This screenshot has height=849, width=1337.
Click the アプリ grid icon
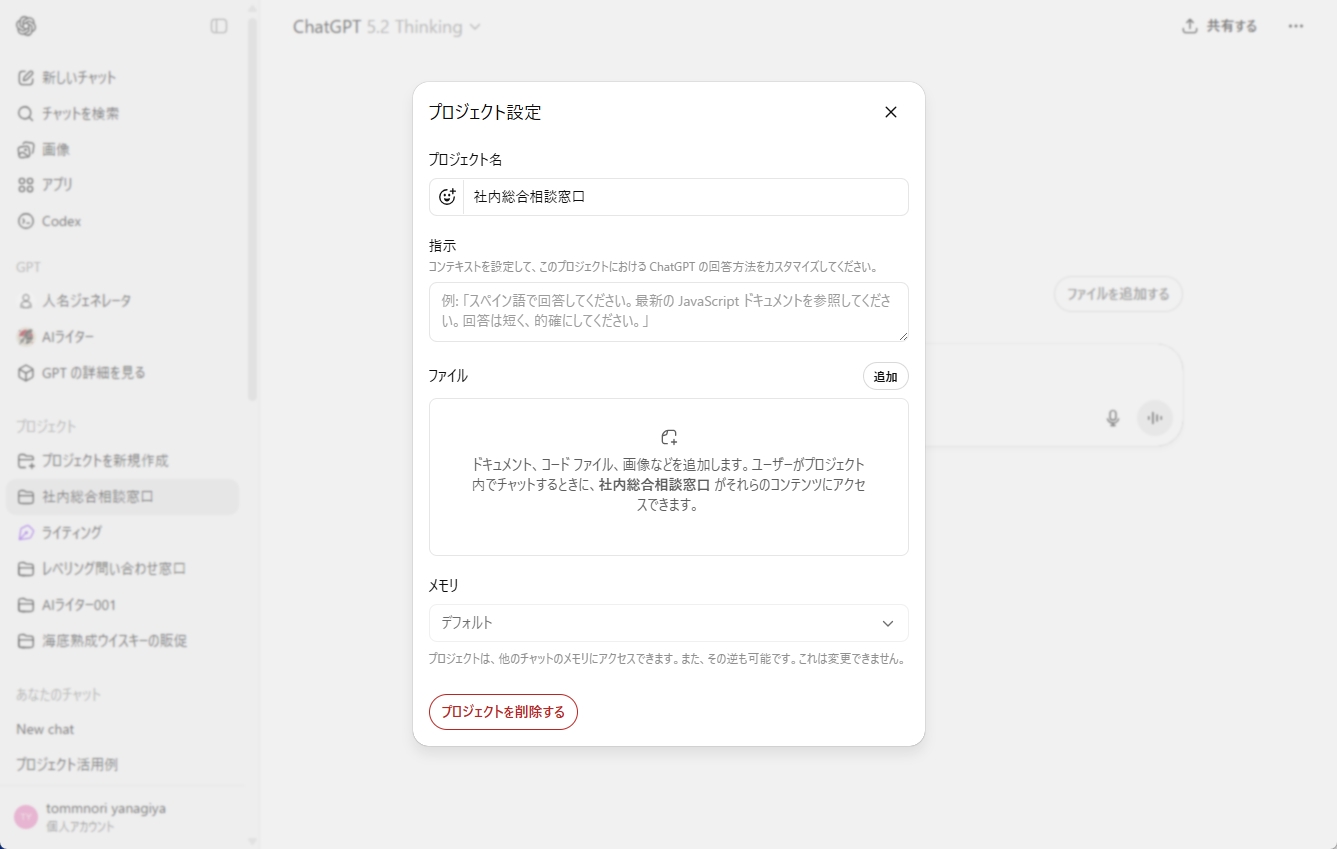pos(26,185)
